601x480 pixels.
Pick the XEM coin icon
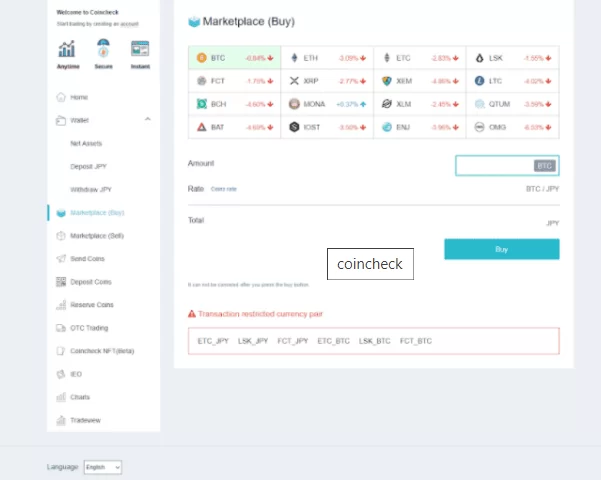click(x=387, y=81)
